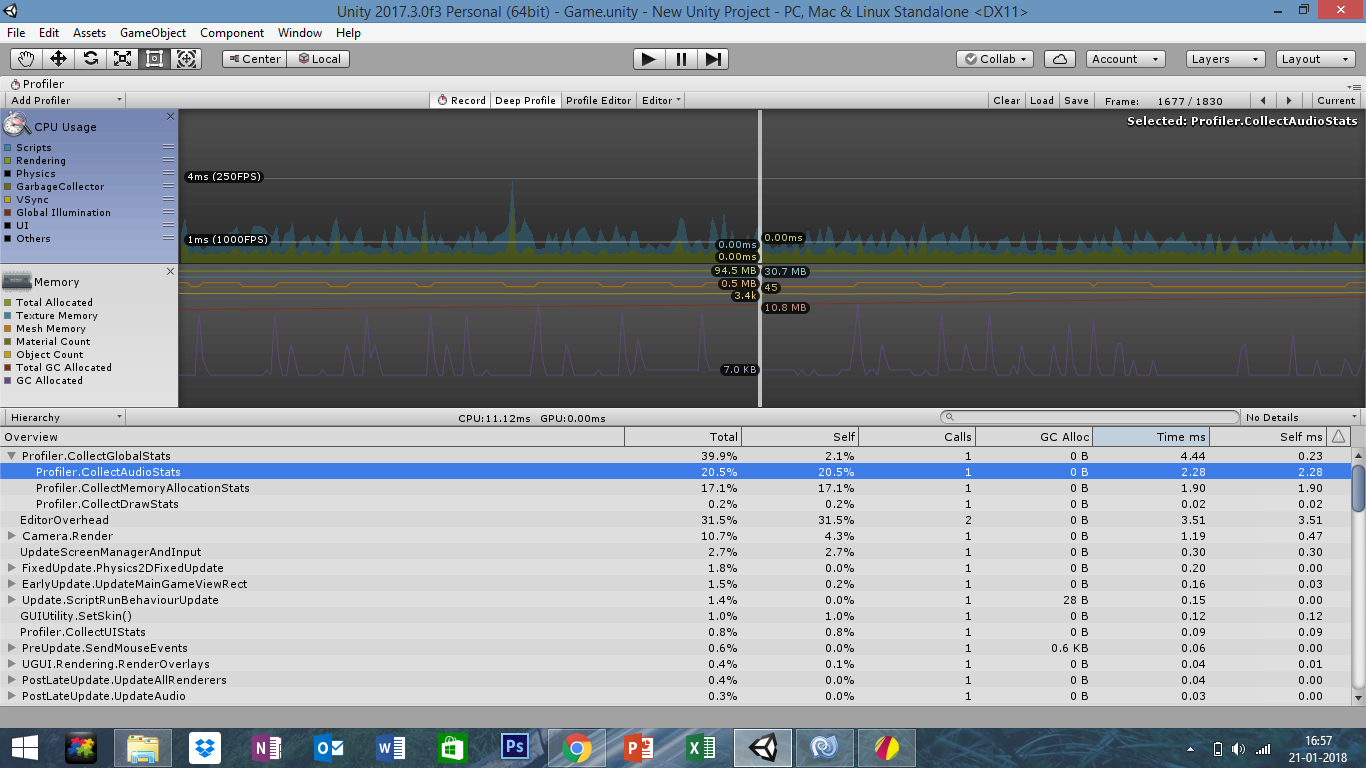The width and height of the screenshot is (1366, 768).
Task: Open the File menu
Action: pos(16,33)
